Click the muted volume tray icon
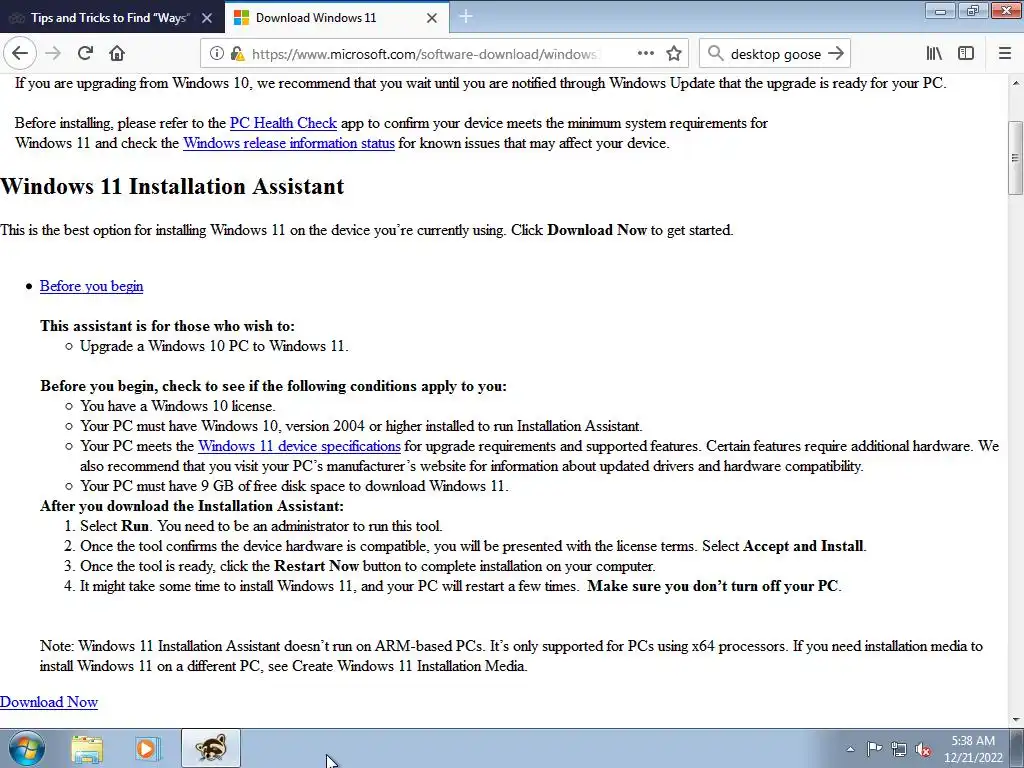 923,749
